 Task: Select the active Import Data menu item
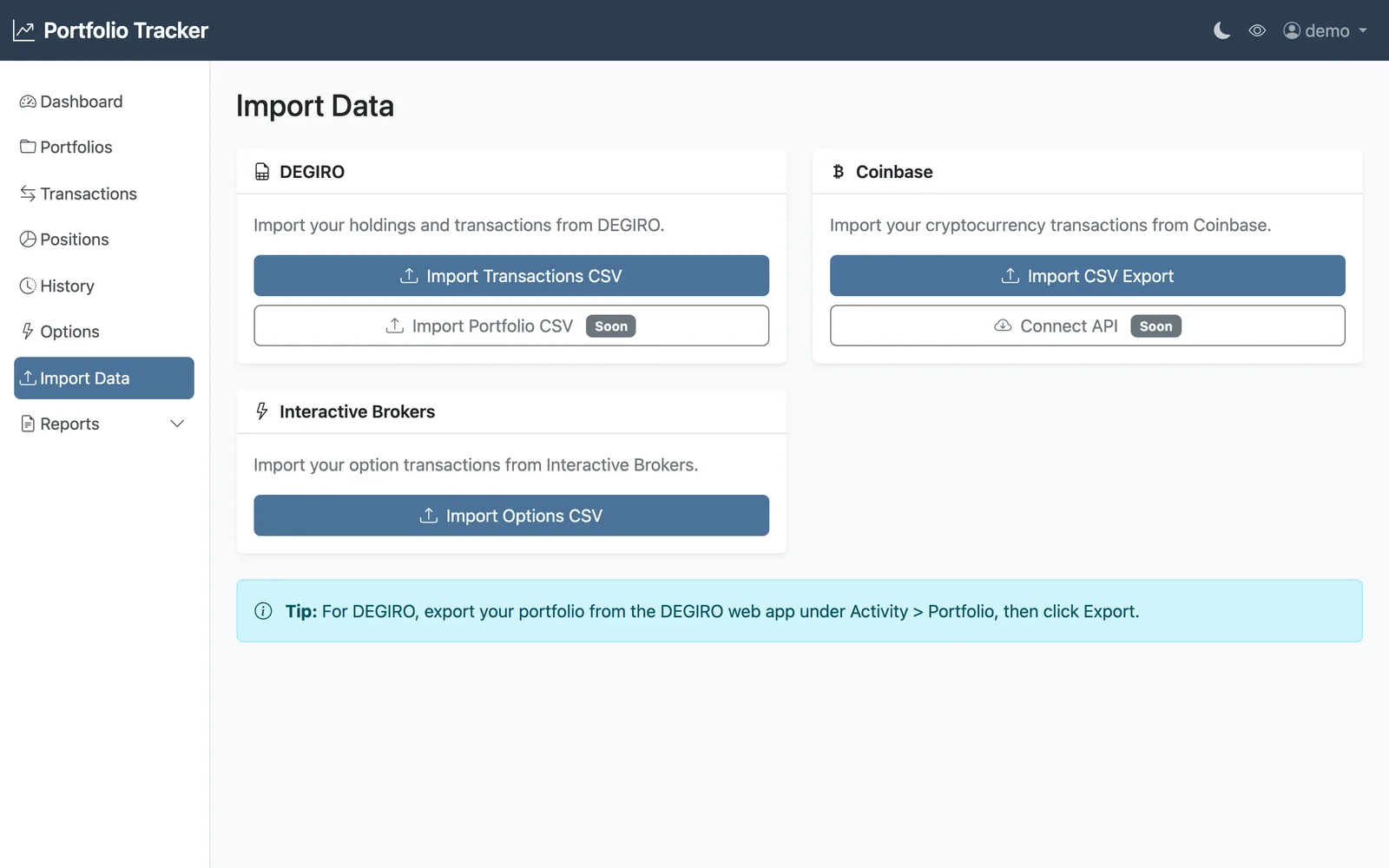click(104, 378)
